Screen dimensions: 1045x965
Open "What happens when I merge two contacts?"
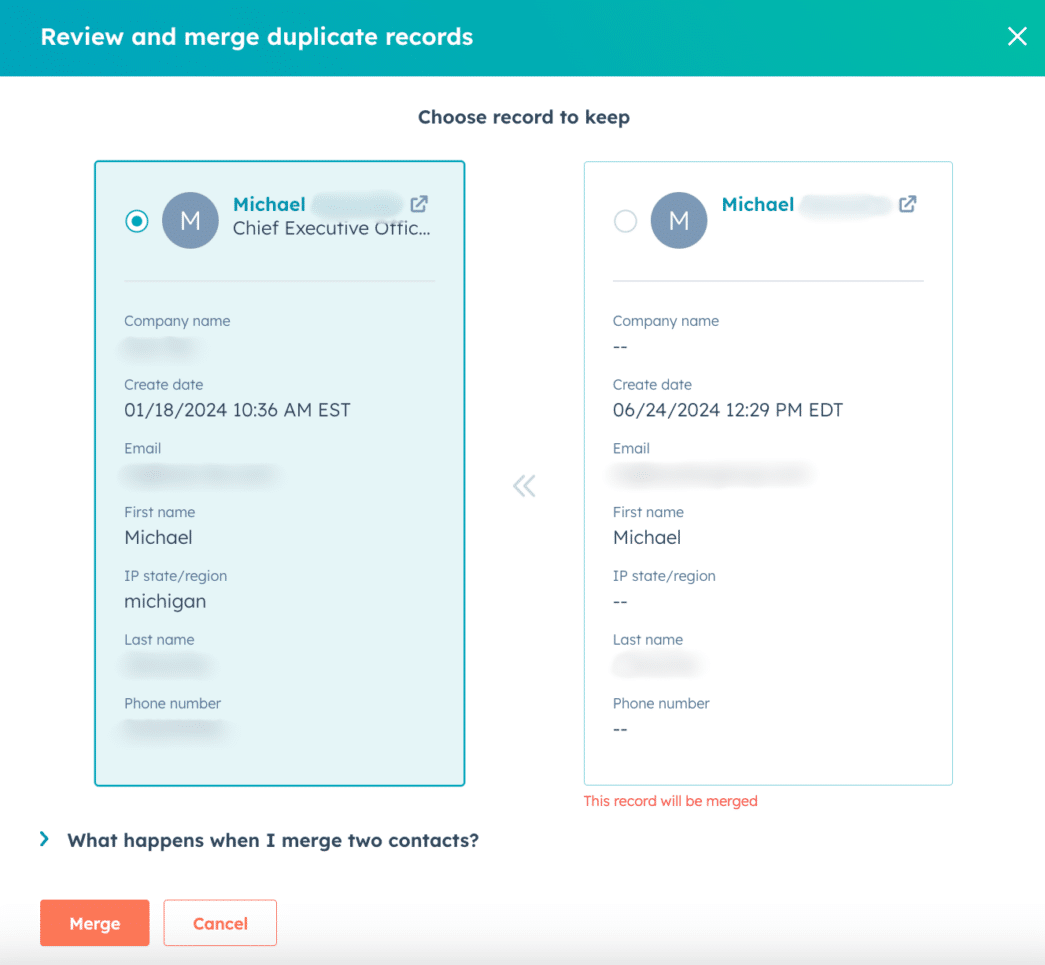point(272,841)
